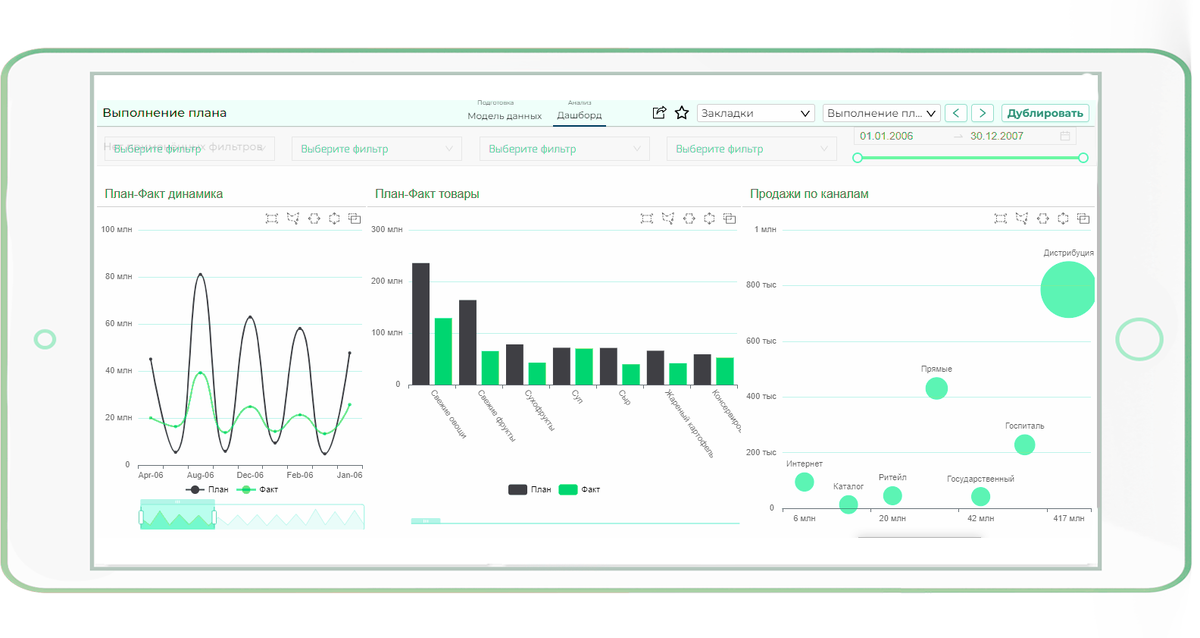Click the star favorite icon
The height and width of the screenshot is (638, 1200).
pyautogui.click(x=682, y=113)
